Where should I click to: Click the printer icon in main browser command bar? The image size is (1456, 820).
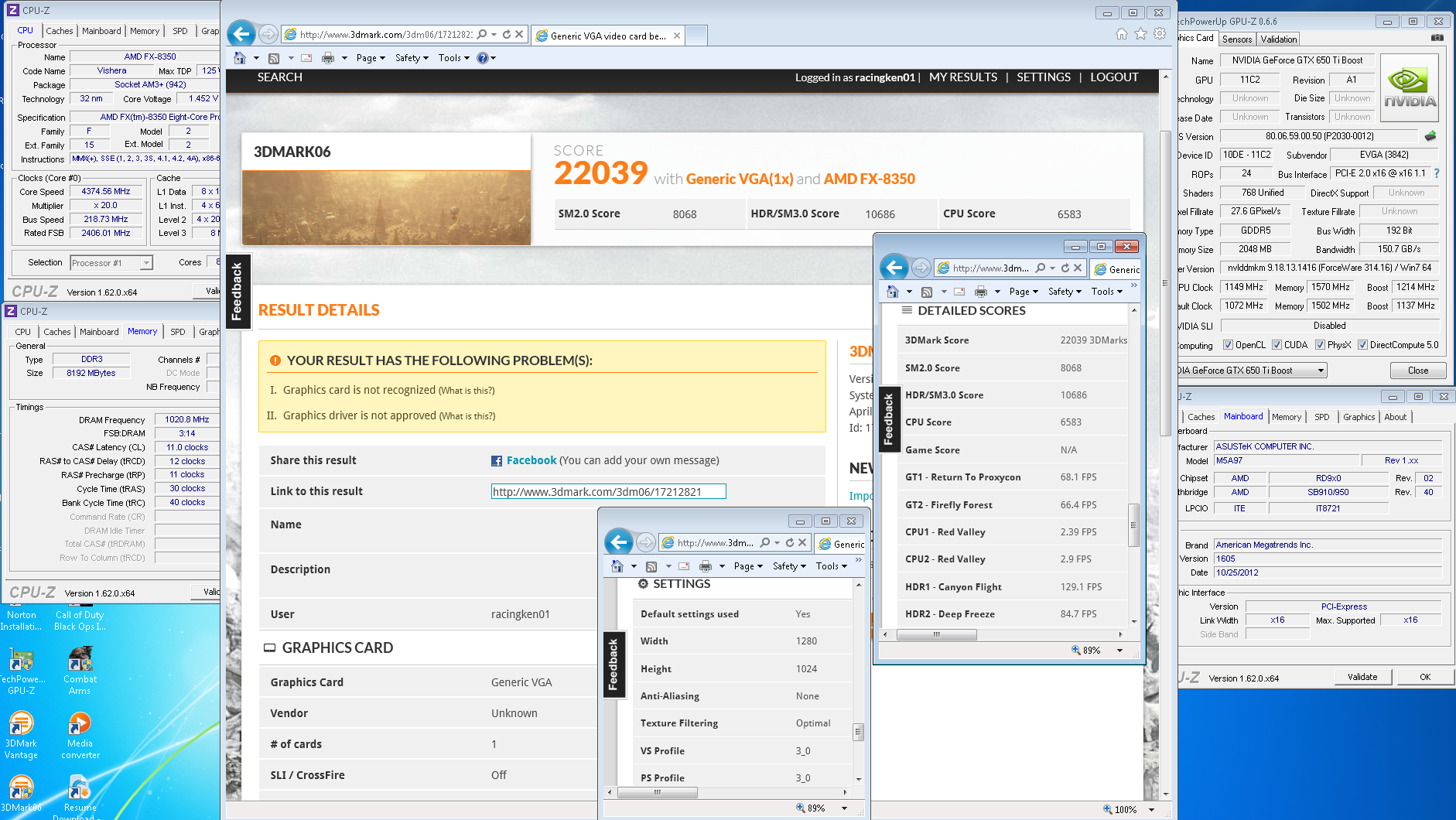tap(328, 58)
